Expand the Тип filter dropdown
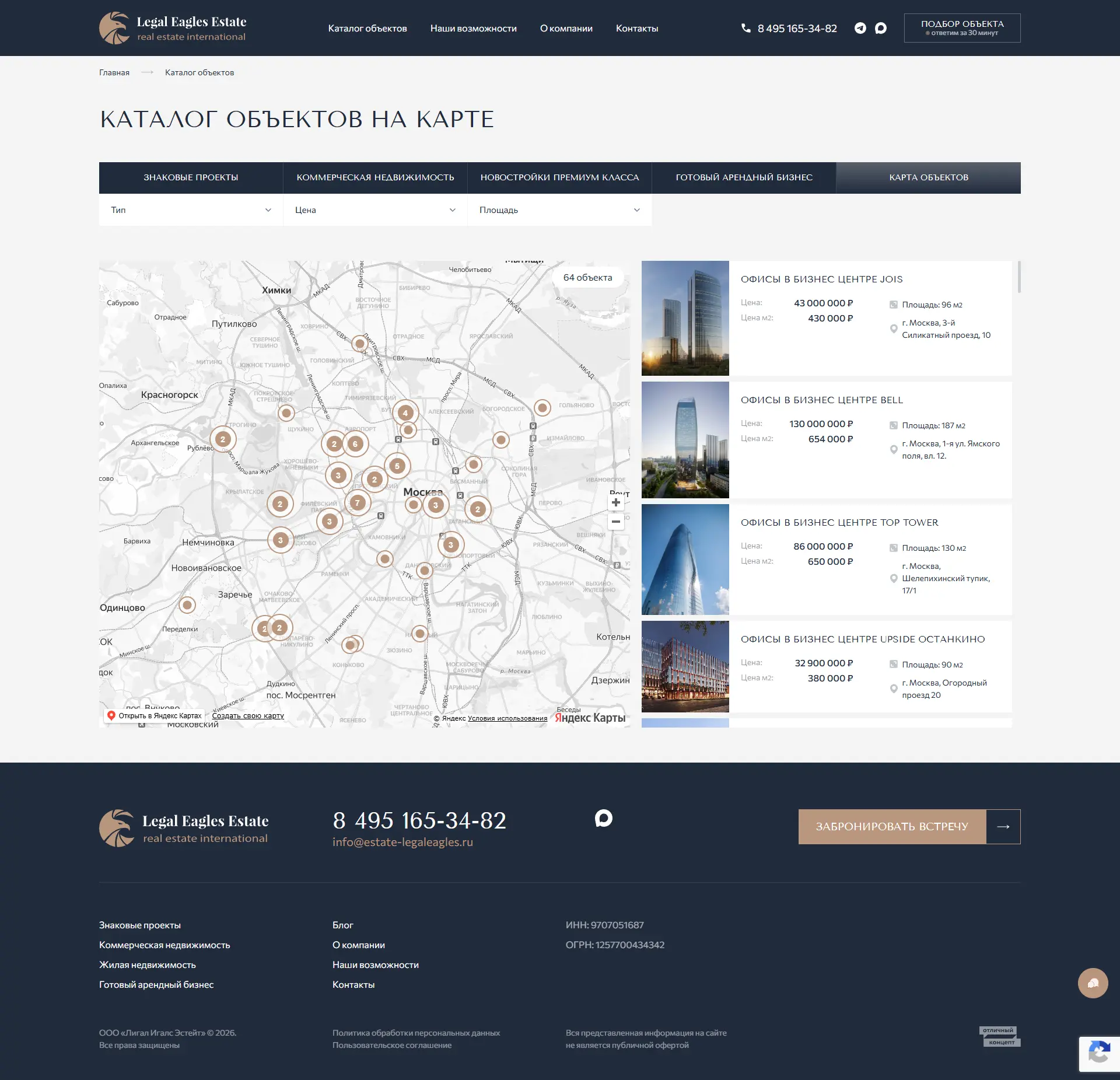Screen dimensions: 1120x1080 (x=191, y=210)
